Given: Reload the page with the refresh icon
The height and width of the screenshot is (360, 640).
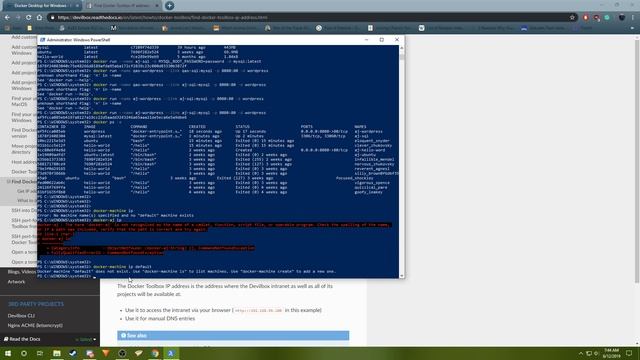Looking at the screenshot, I should [x=28, y=18].
